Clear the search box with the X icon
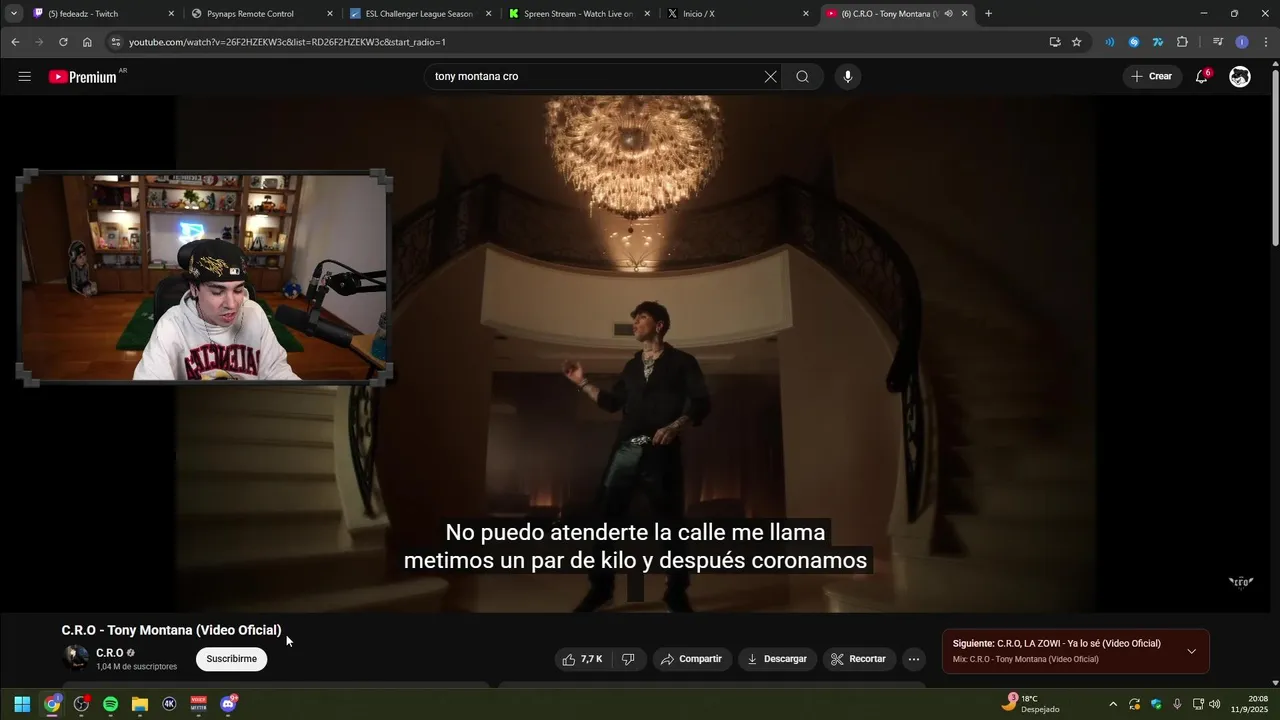This screenshot has height=720, width=1280. (x=771, y=77)
